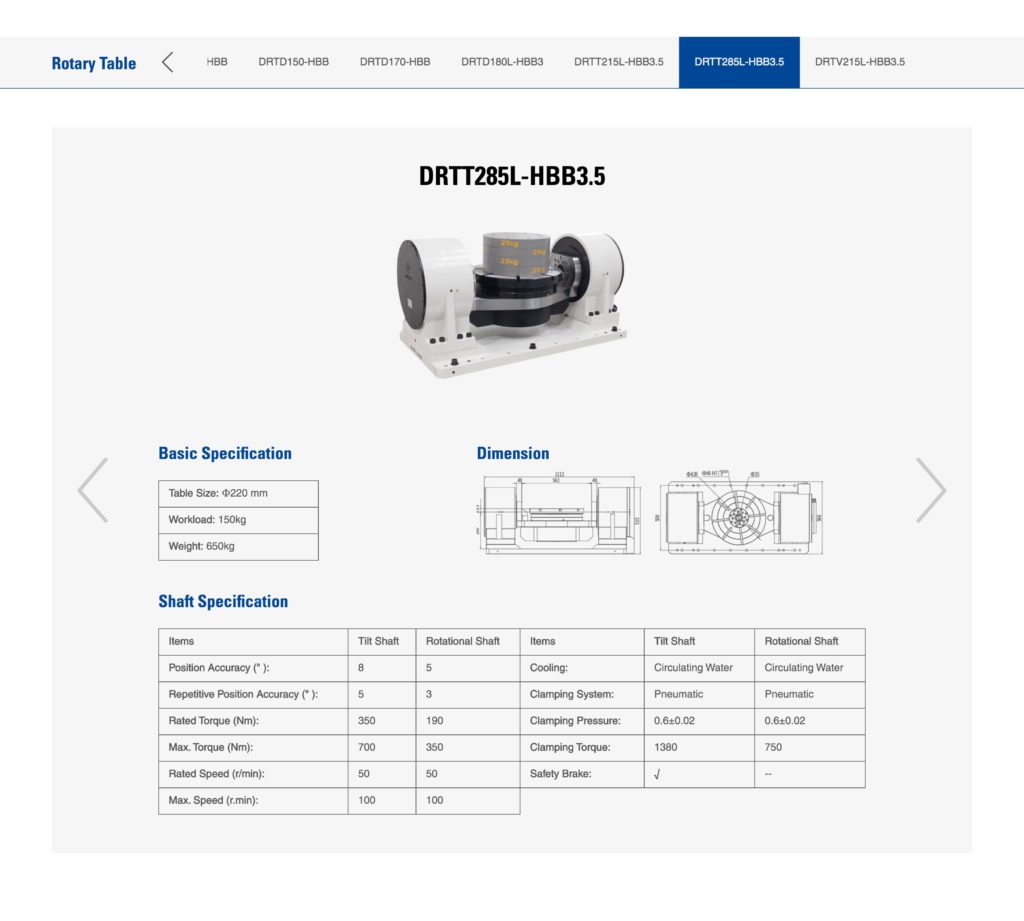Screen dimensions: 1024x921
Task: Click the Safety Brake check mark
Action: (657, 775)
